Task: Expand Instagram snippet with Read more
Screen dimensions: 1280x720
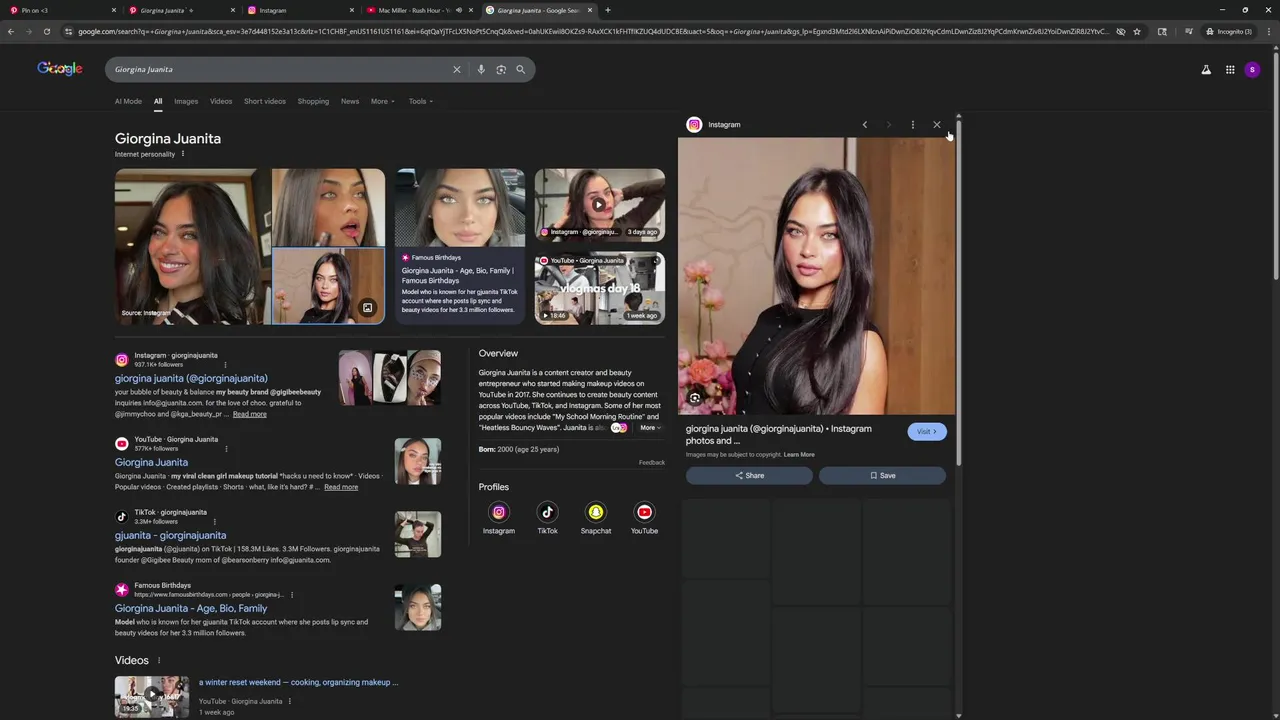Action: pos(250,414)
